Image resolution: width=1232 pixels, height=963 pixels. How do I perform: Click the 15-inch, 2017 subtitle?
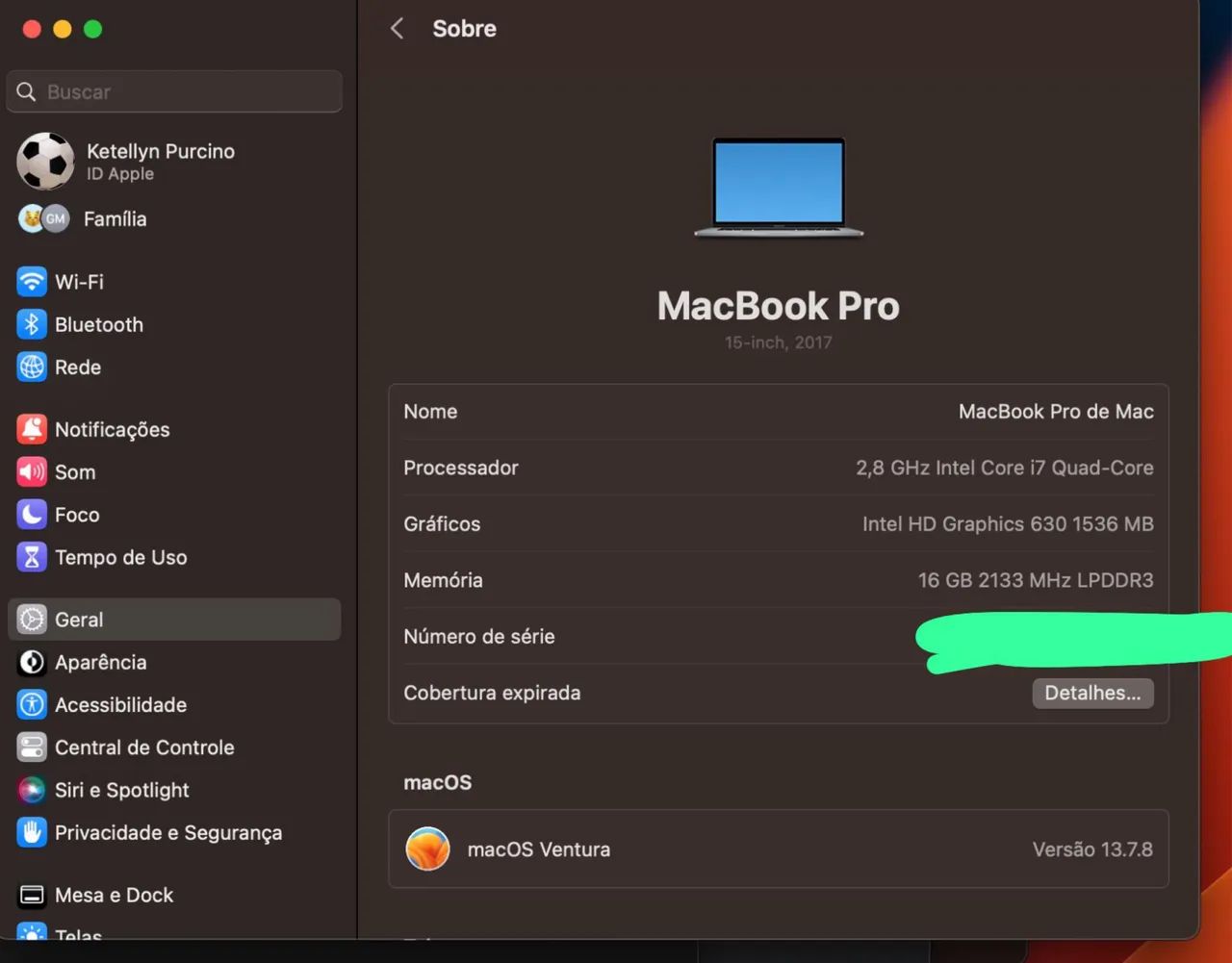point(779,342)
